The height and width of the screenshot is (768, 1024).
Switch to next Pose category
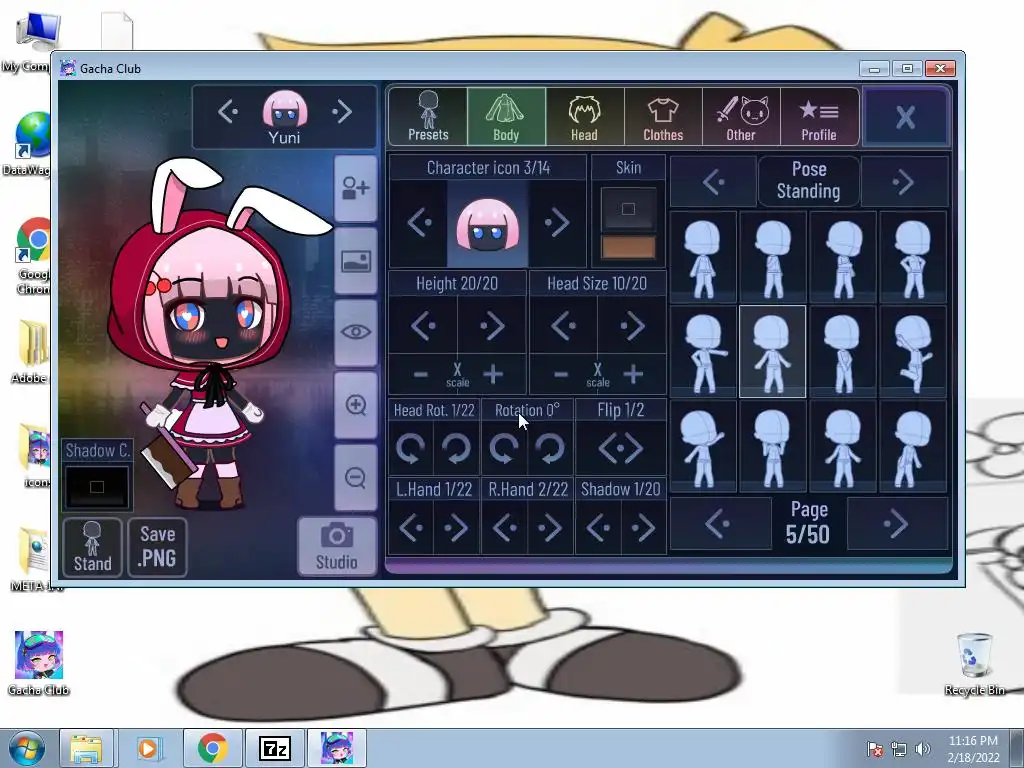(x=904, y=182)
